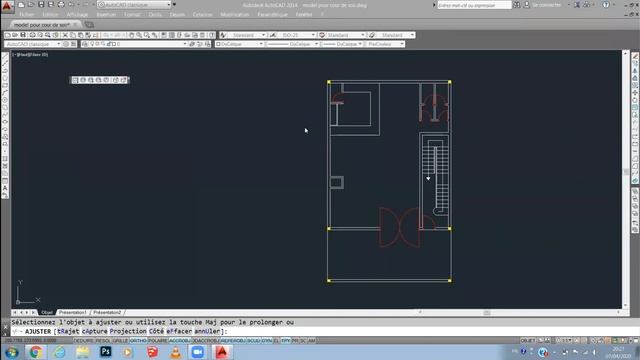Switch to the Présentation1 layout tab
Image resolution: width=640 pixels, height=360 pixels.
[x=73, y=312]
